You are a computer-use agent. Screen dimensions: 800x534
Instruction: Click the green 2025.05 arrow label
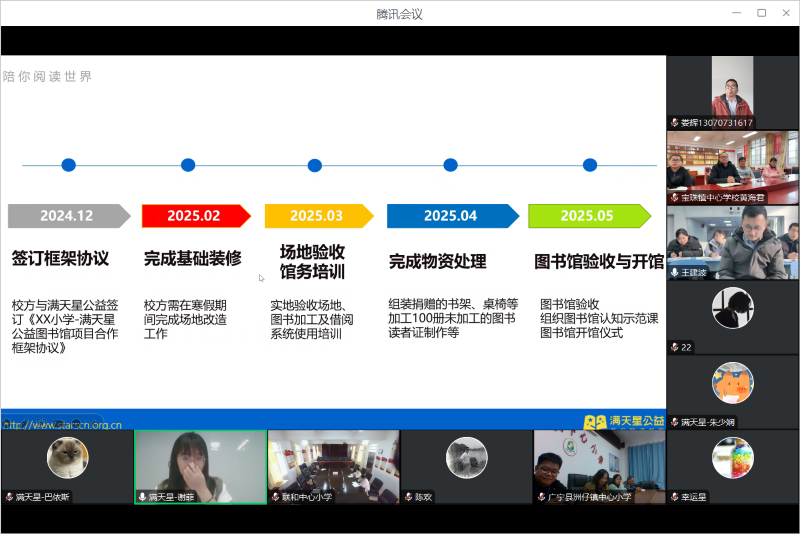click(x=589, y=216)
